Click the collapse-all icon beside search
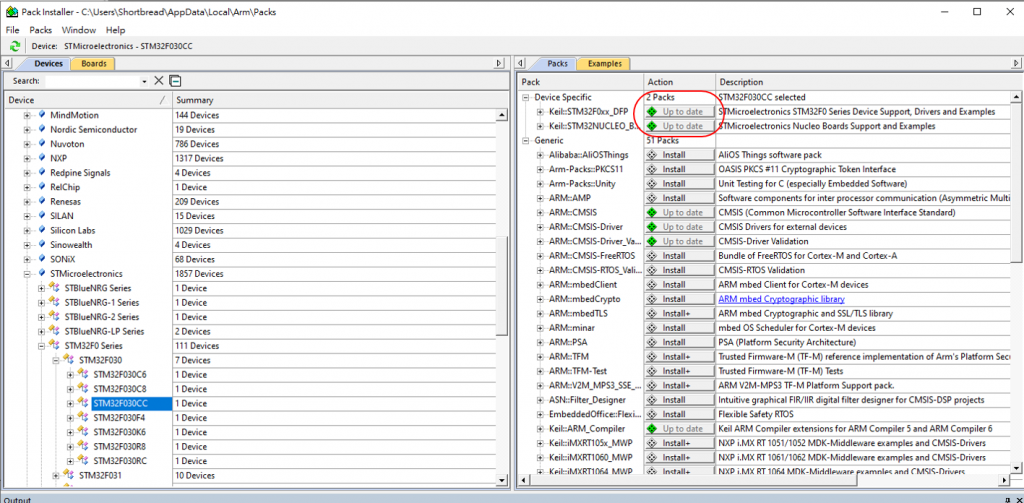Image resolution: width=1024 pixels, height=503 pixels. 174,81
